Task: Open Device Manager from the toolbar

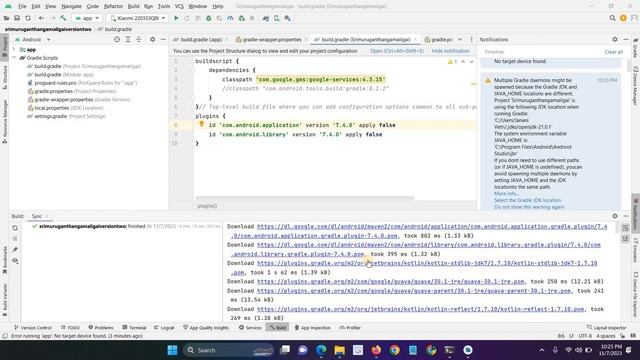Action: click(x=277, y=18)
